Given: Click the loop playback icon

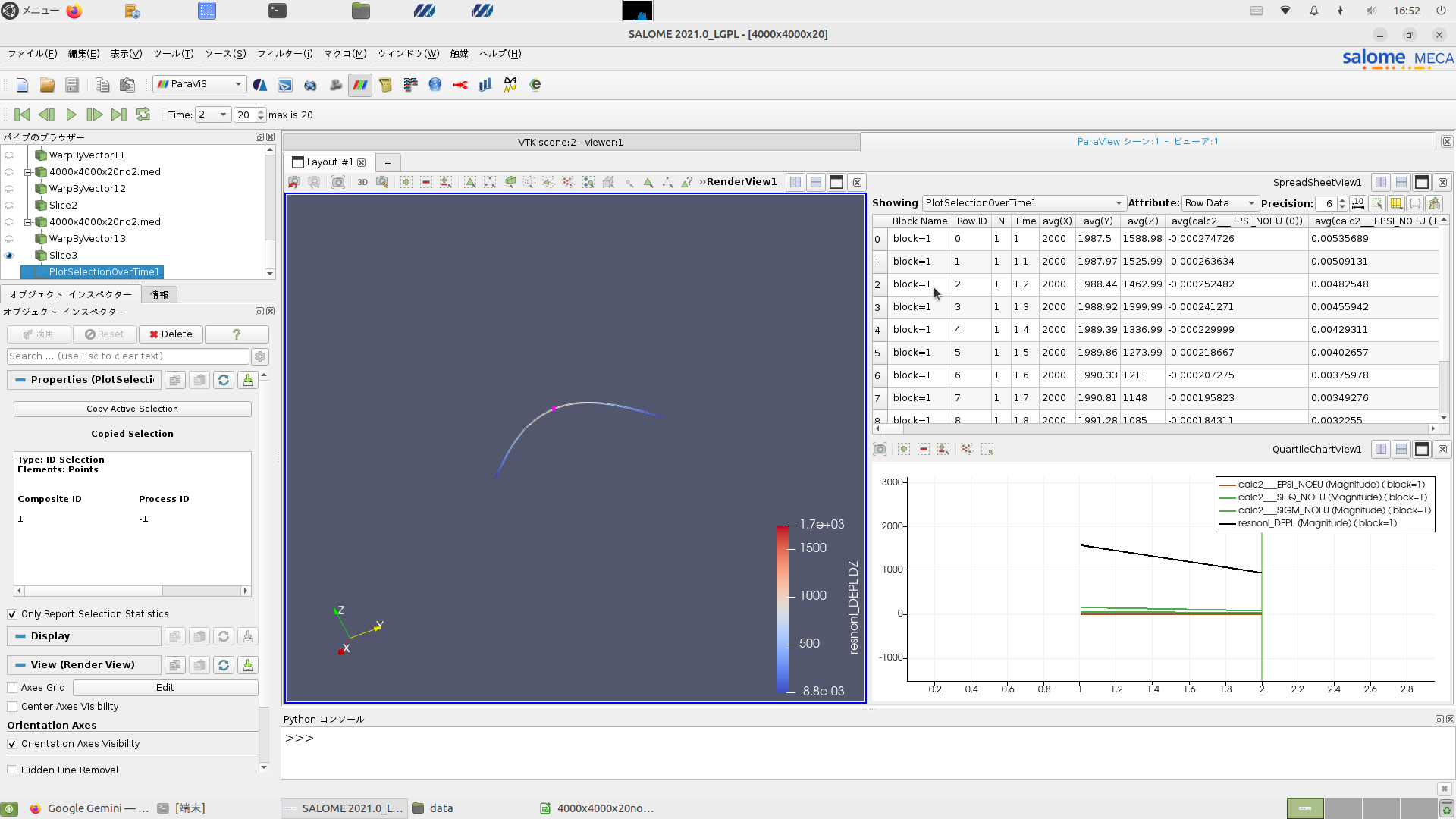Looking at the screenshot, I should coord(143,115).
